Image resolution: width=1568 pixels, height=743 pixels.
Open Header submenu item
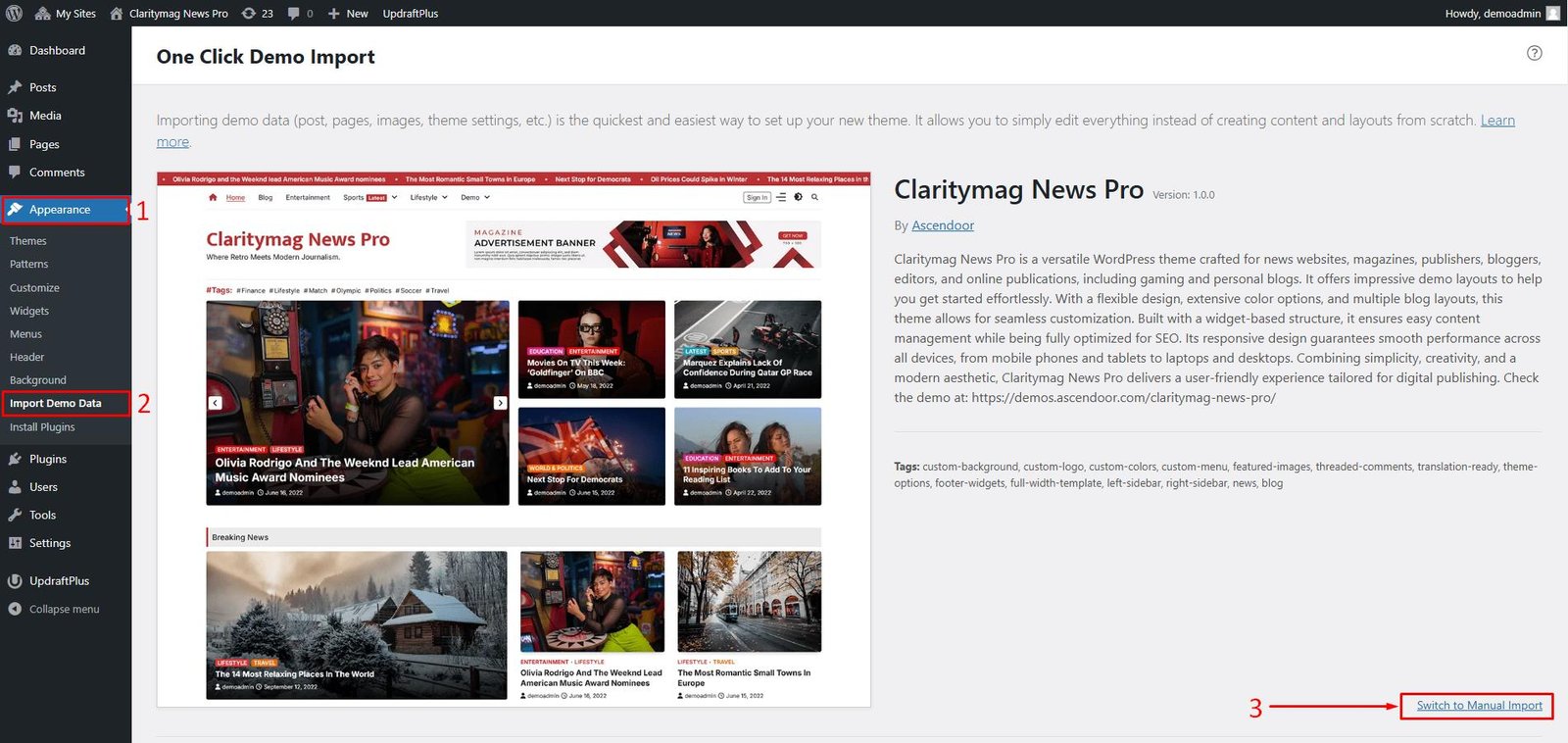pos(26,358)
